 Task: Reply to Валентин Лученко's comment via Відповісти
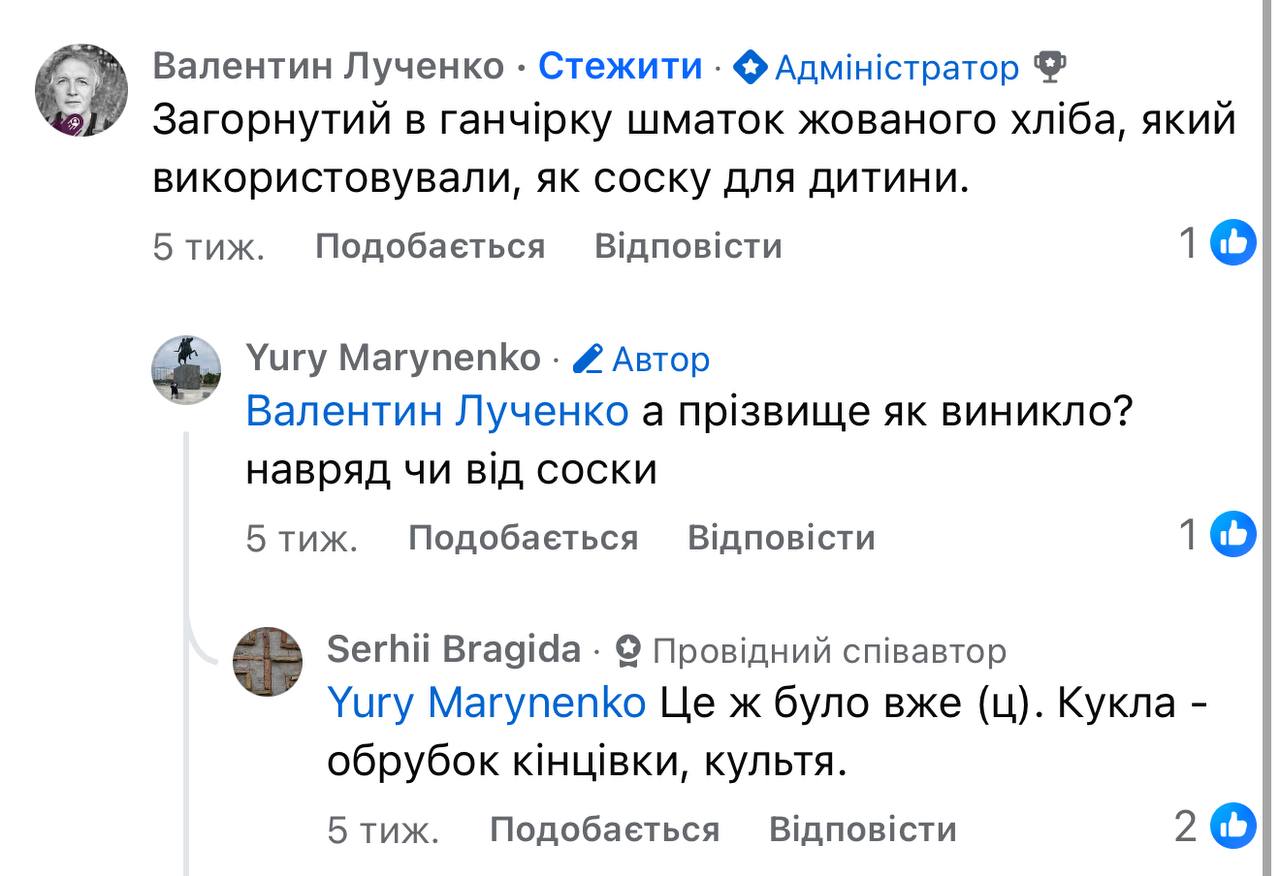click(x=688, y=246)
